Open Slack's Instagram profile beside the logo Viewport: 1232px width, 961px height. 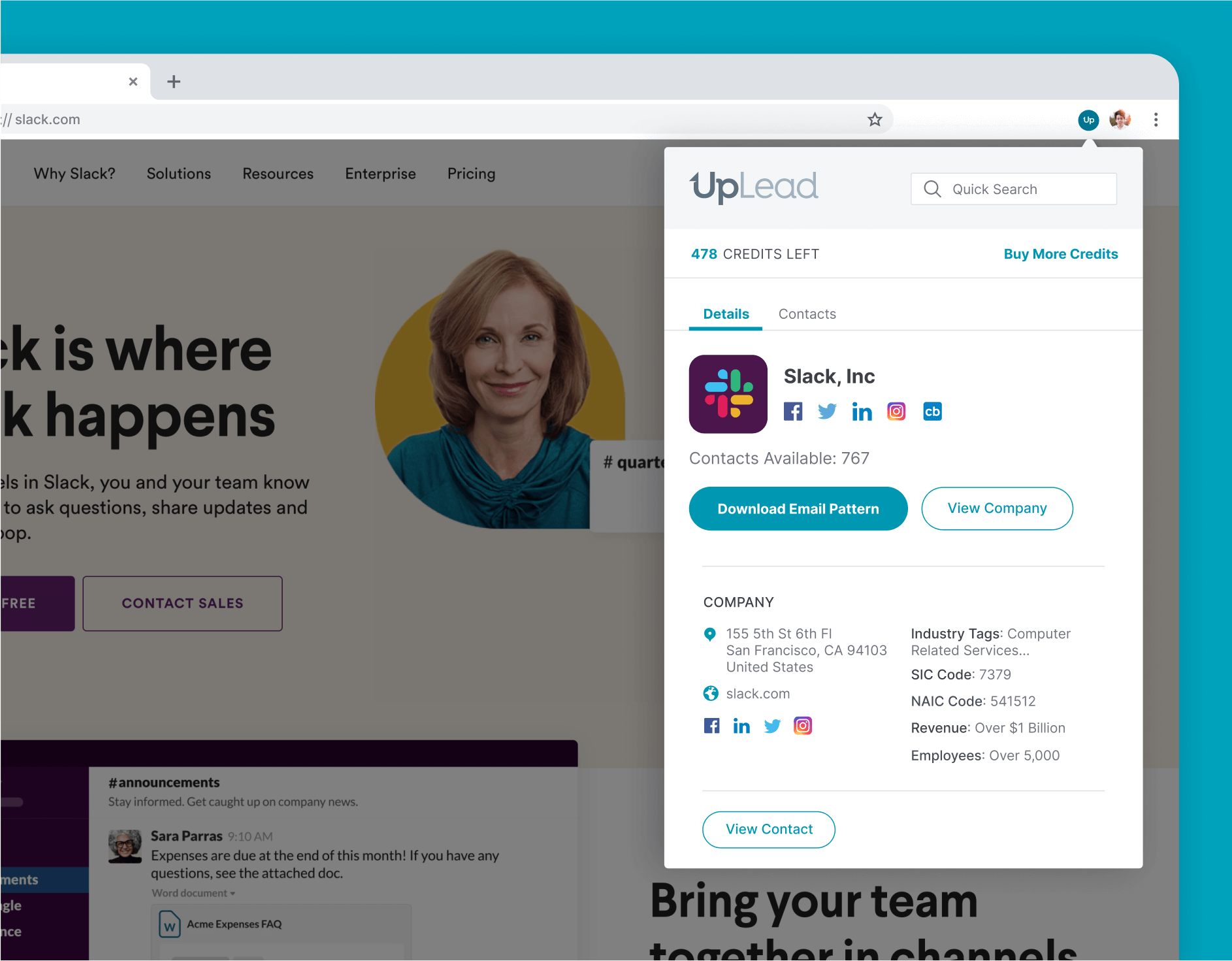point(896,412)
